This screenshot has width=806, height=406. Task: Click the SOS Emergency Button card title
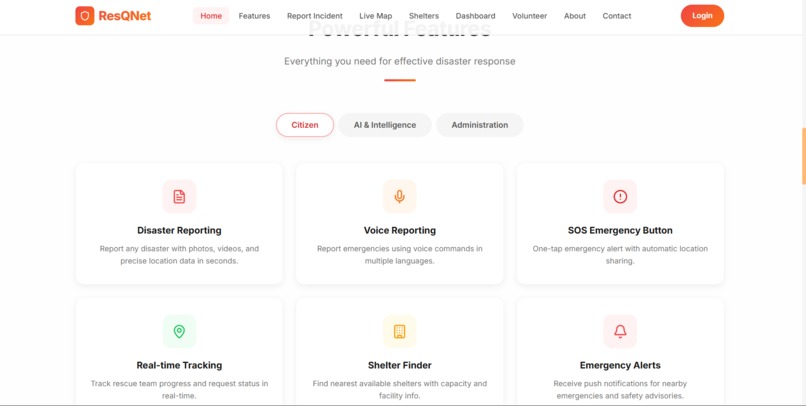click(x=620, y=230)
